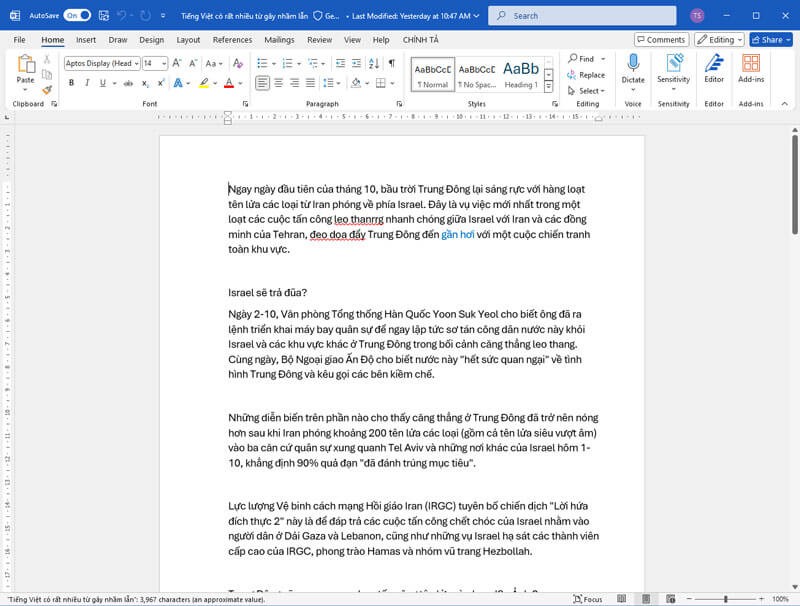Open the Comments pane button
The height and width of the screenshot is (606, 800).
(662, 40)
